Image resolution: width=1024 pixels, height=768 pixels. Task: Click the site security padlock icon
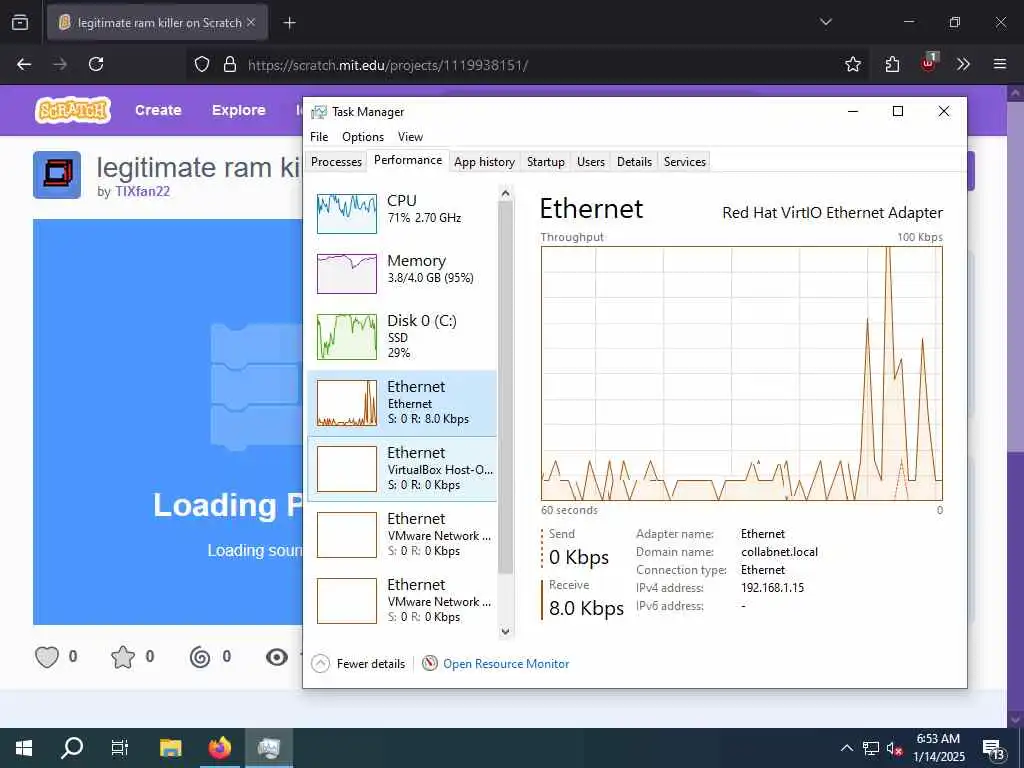(x=229, y=64)
